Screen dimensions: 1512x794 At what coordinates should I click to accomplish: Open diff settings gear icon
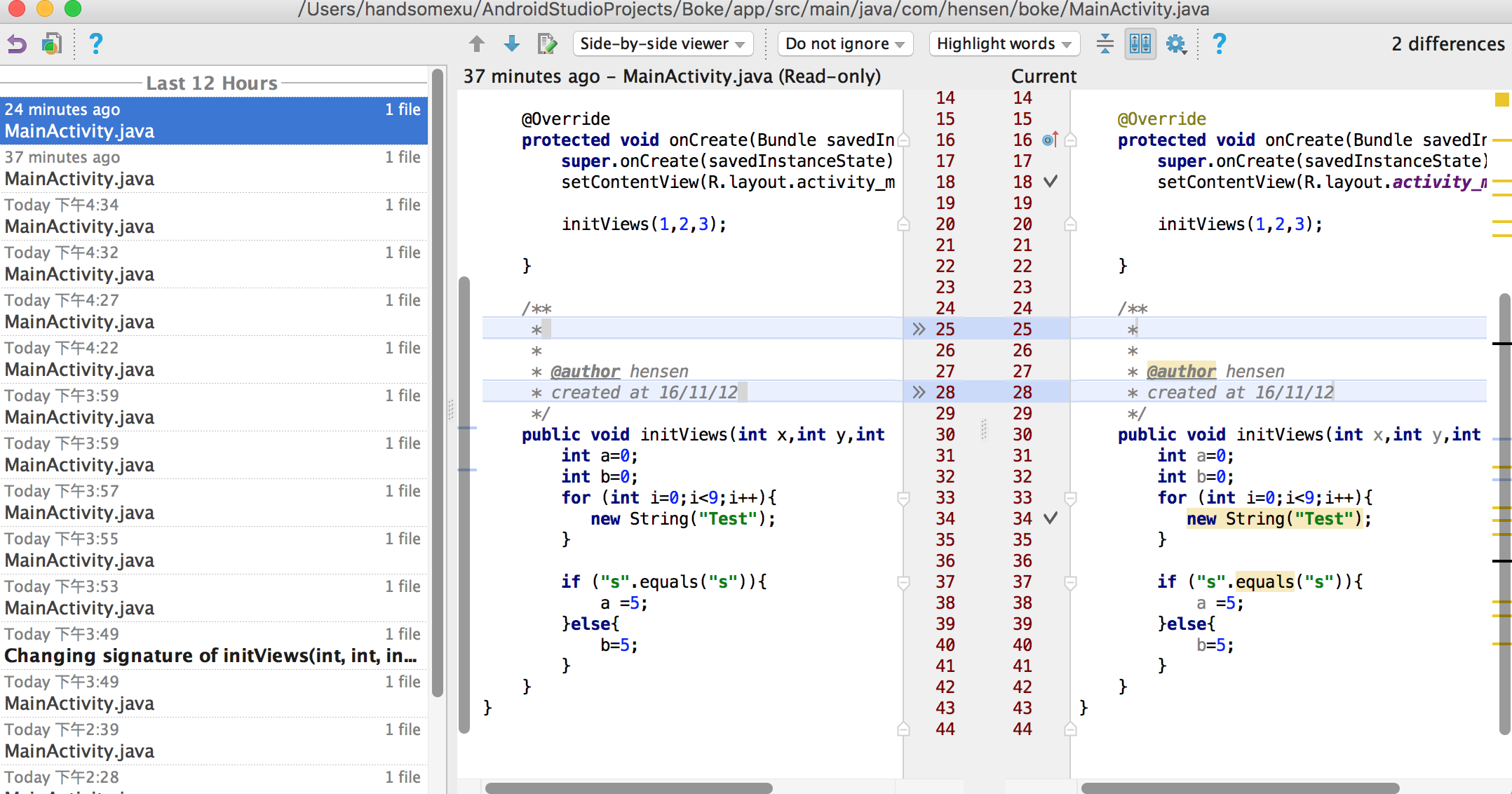pos(1175,44)
